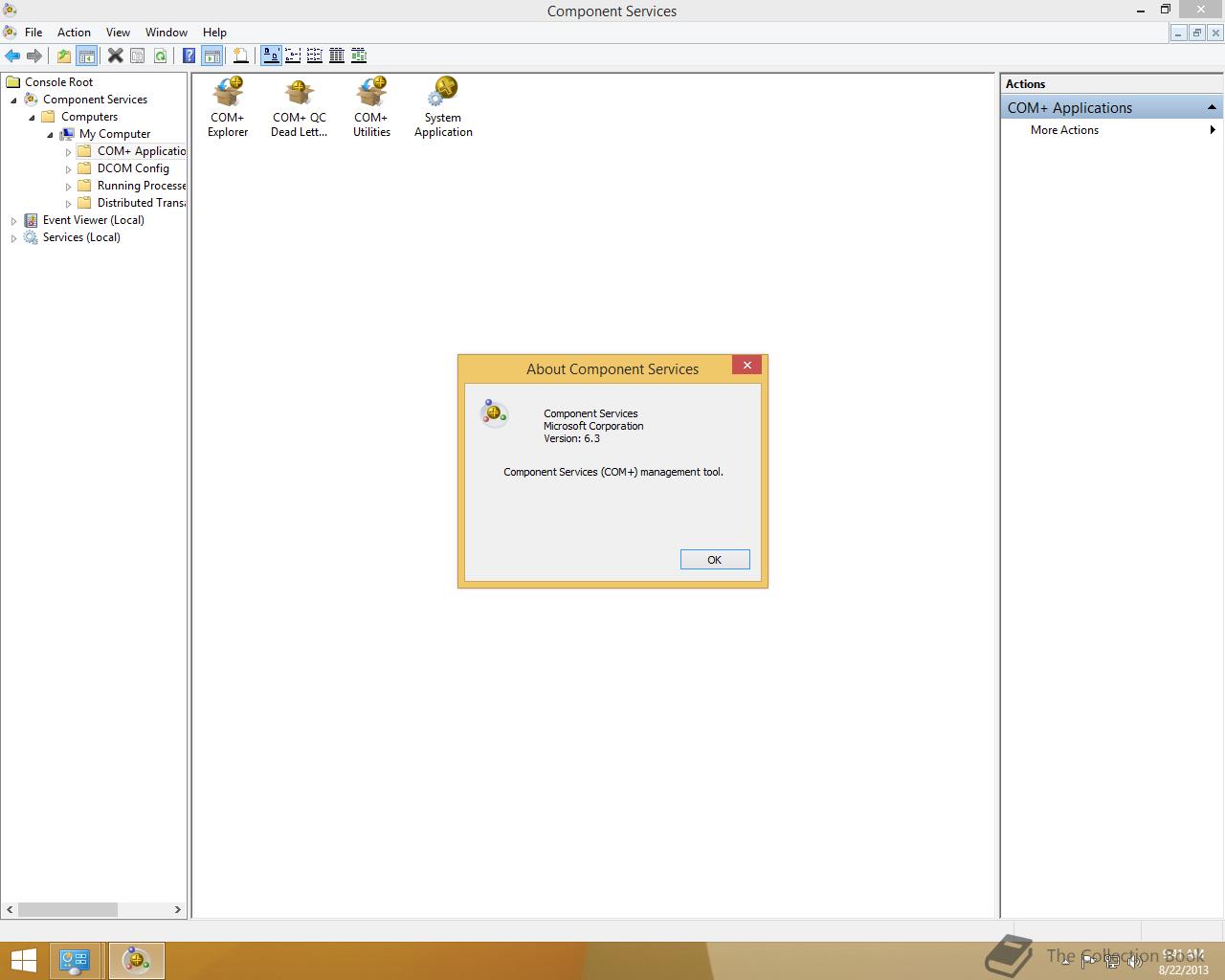1225x980 pixels.
Task: Open the Action menu
Action: [x=74, y=32]
